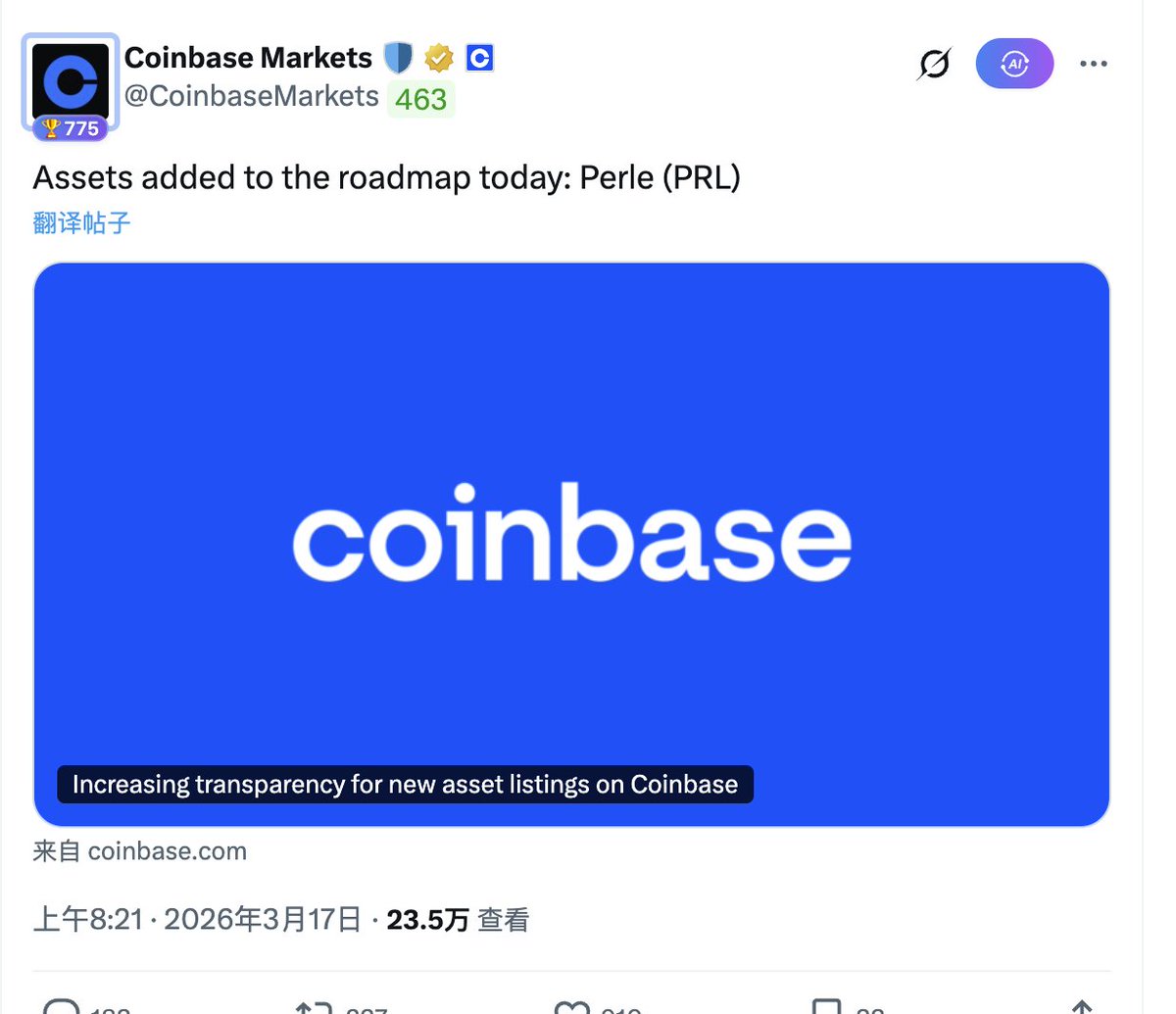1176x1014 pixels.
Task: Click the green 463 score tag
Action: [x=421, y=99]
